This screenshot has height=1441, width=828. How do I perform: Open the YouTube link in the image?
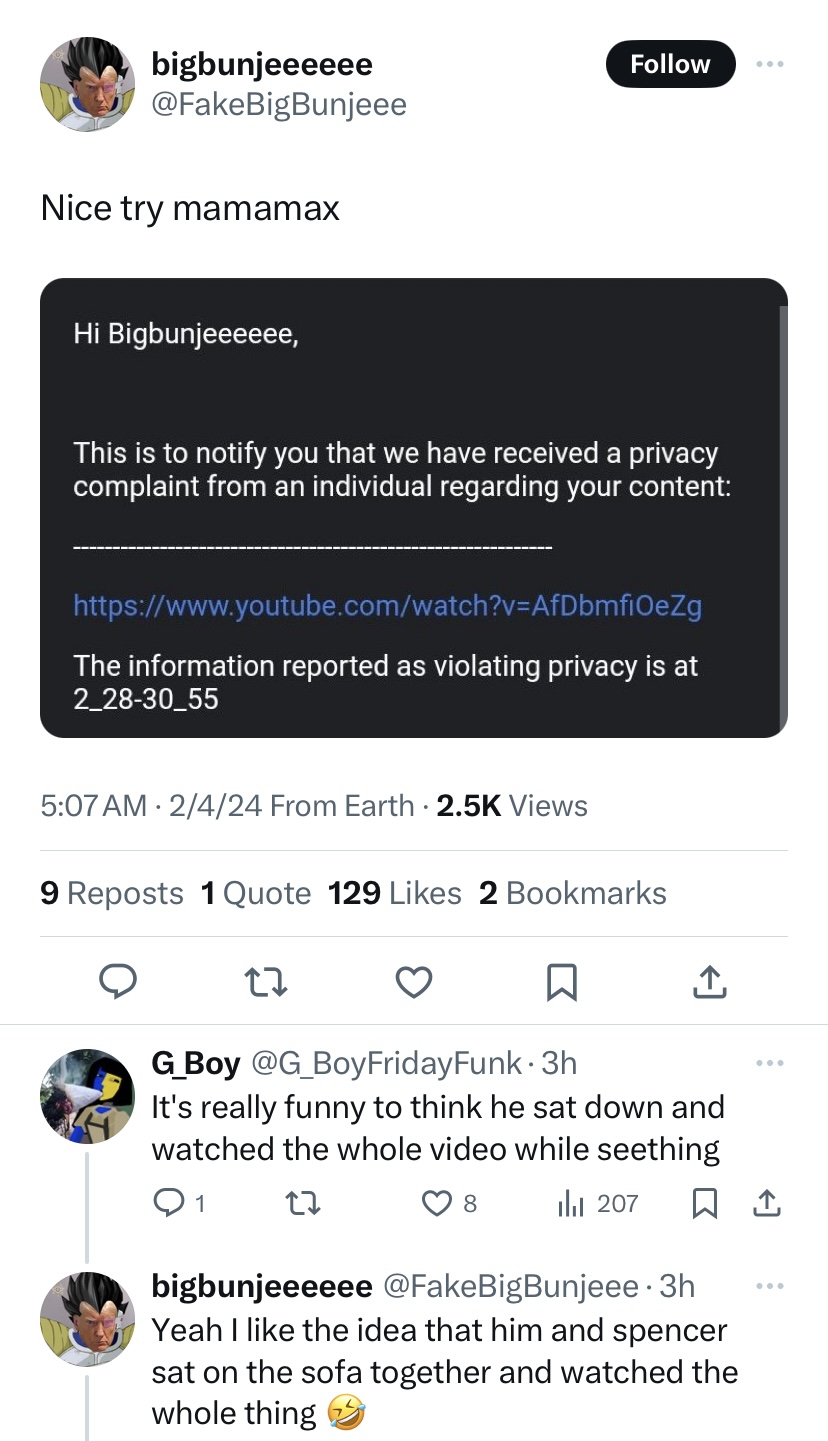tap(387, 605)
